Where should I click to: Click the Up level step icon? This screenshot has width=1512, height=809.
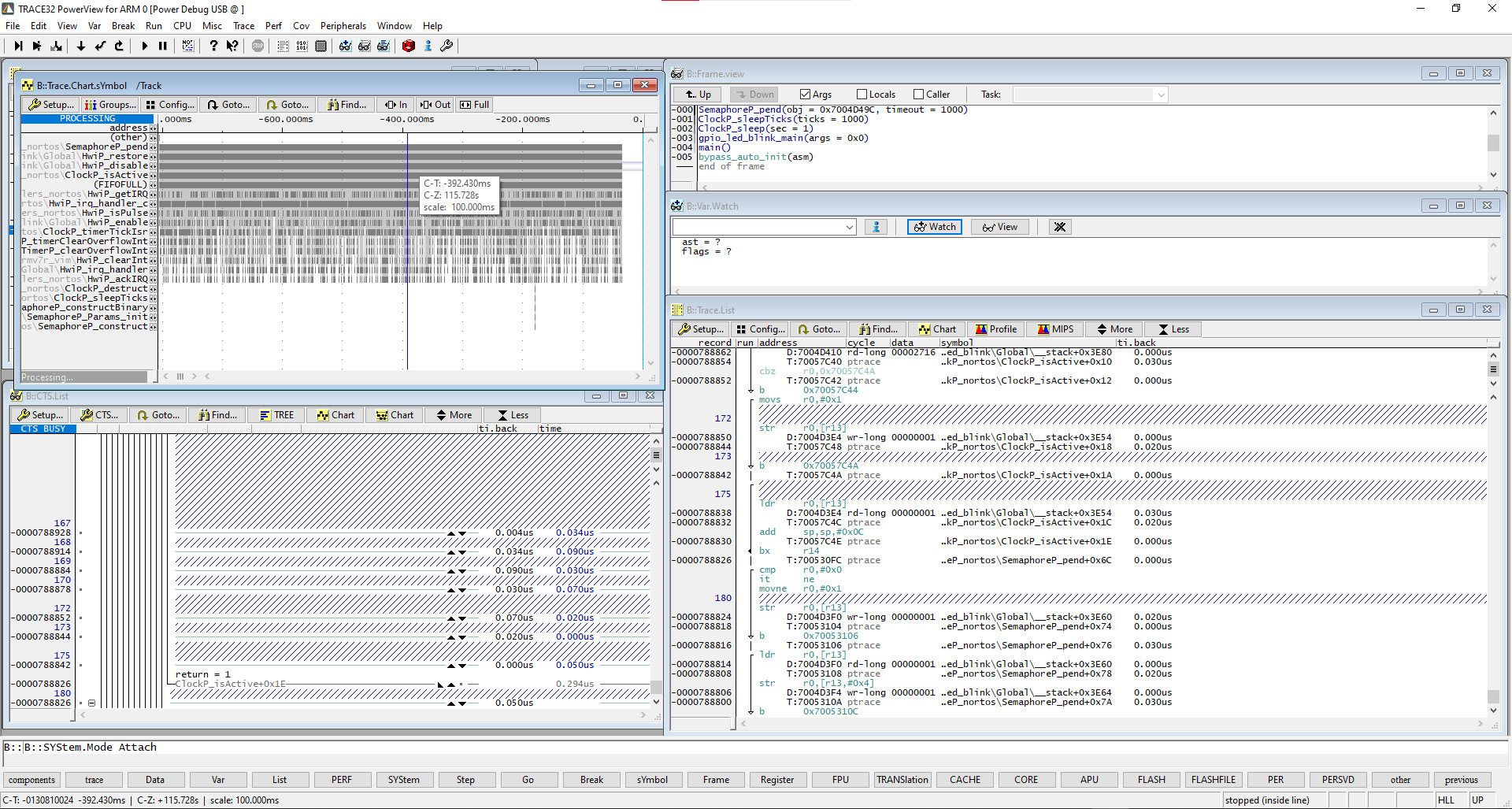click(119, 46)
